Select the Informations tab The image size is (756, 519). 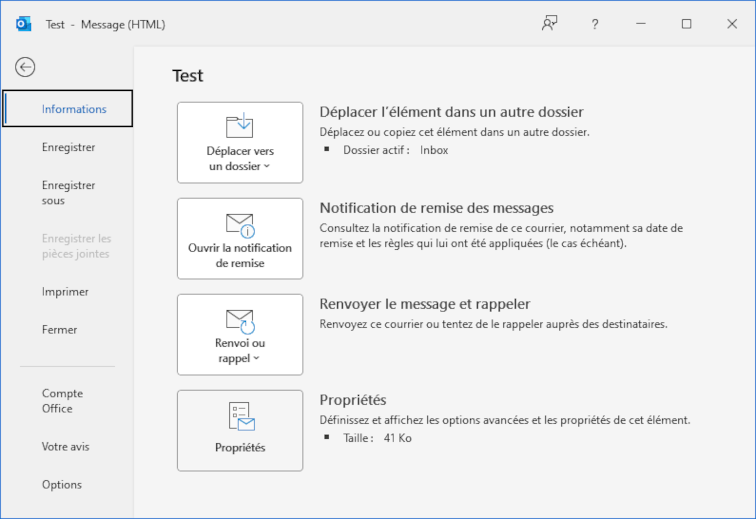pos(74,109)
